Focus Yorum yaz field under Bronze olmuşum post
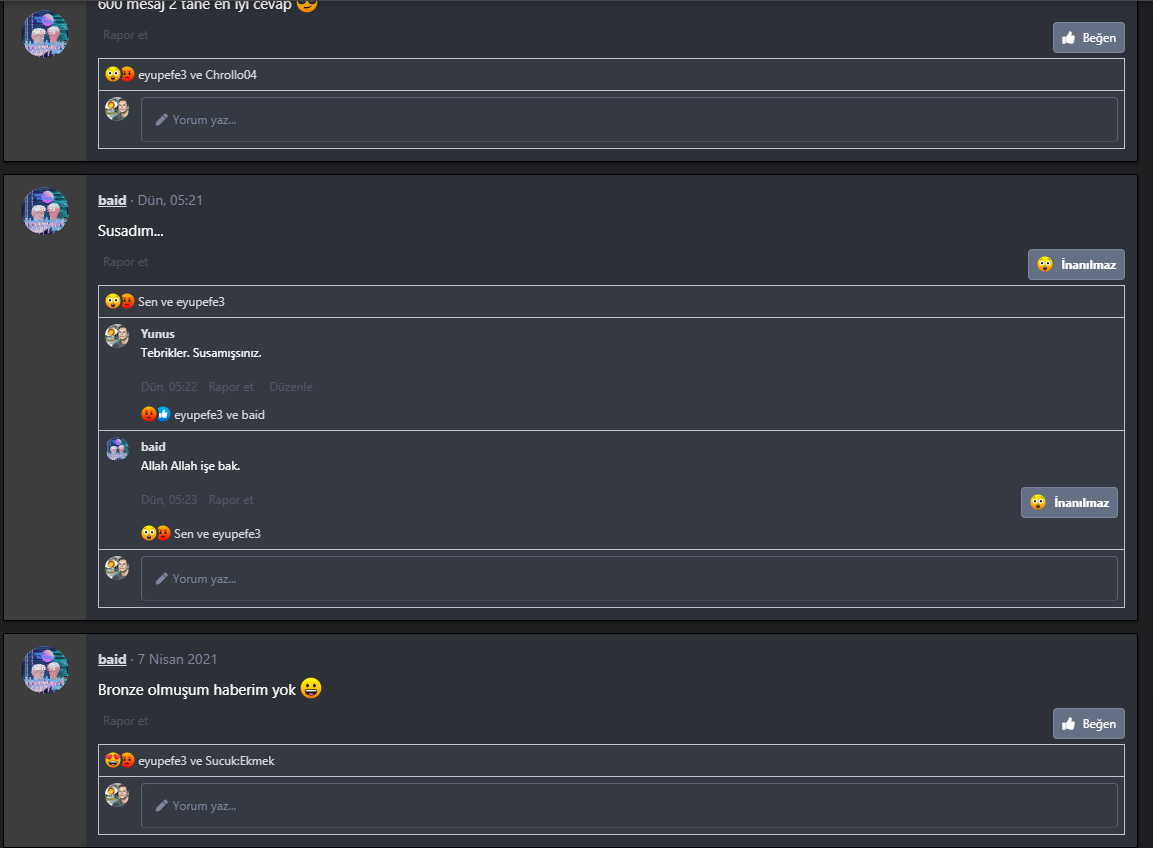Image resolution: width=1153 pixels, height=848 pixels. tap(629, 805)
